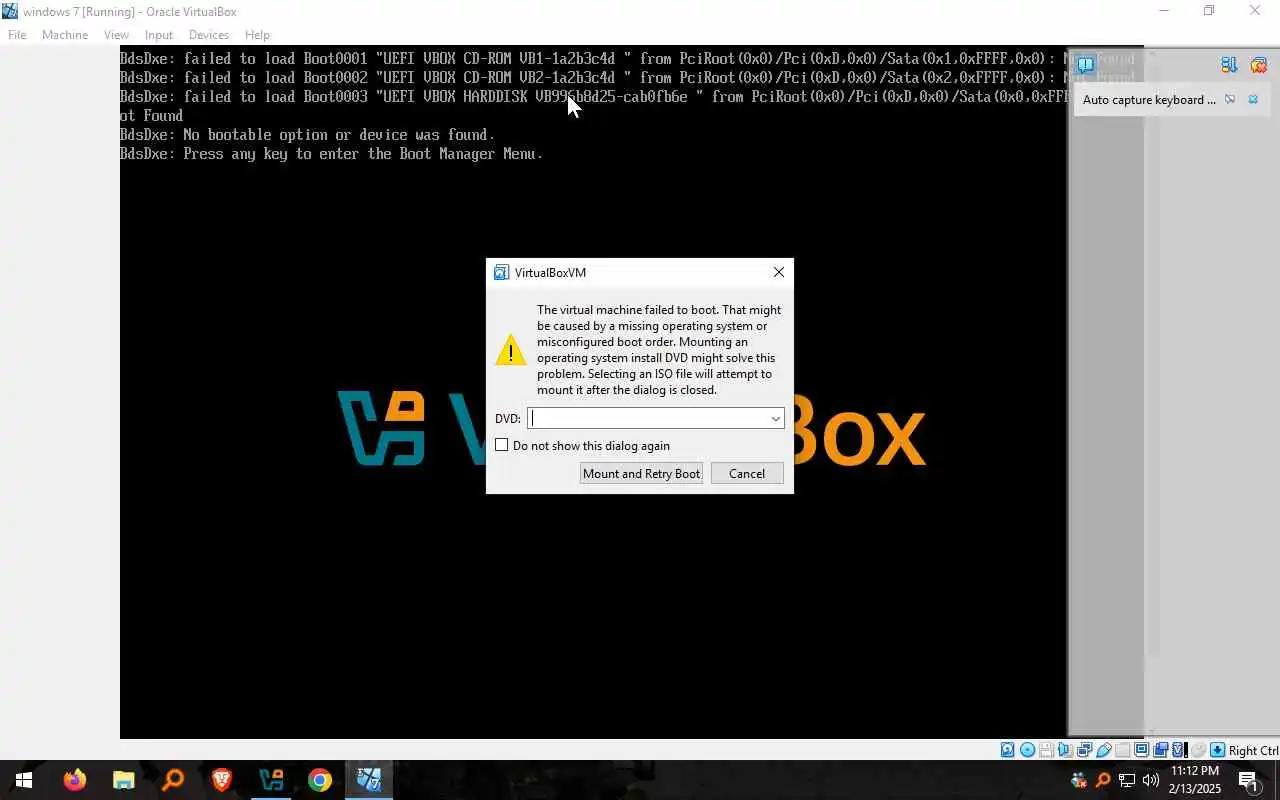Screen dimensions: 1280x800
Task: Click the keyboard capture arrow indicator
Action: [x=1218, y=750]
